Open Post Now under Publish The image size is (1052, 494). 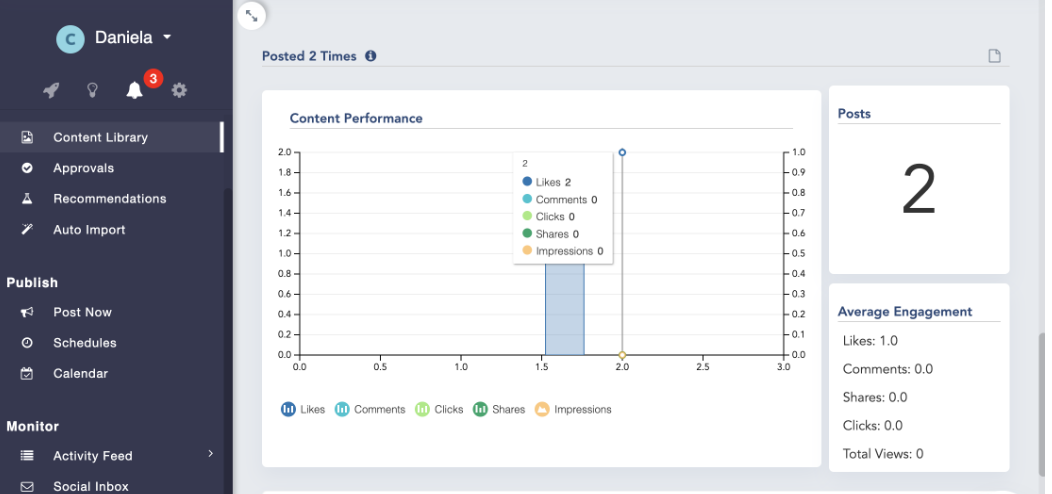coord(82,312)
